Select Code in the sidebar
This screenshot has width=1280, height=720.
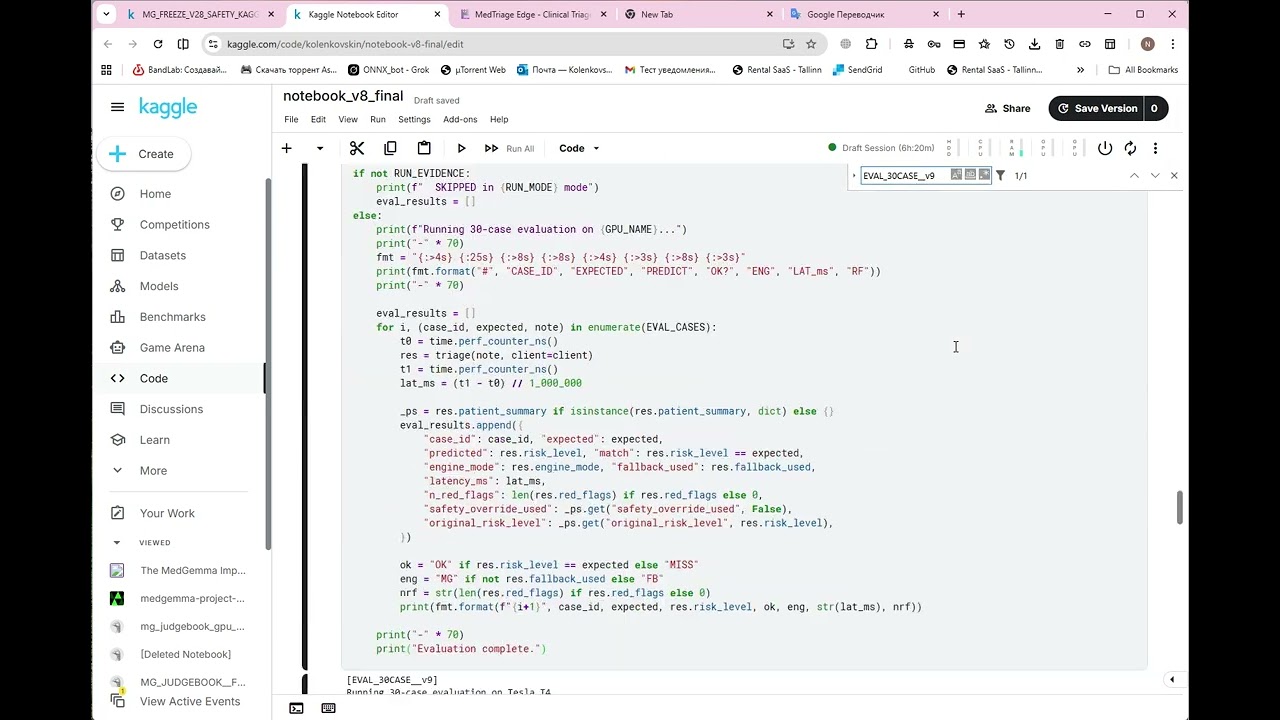[x=154, y=378]
